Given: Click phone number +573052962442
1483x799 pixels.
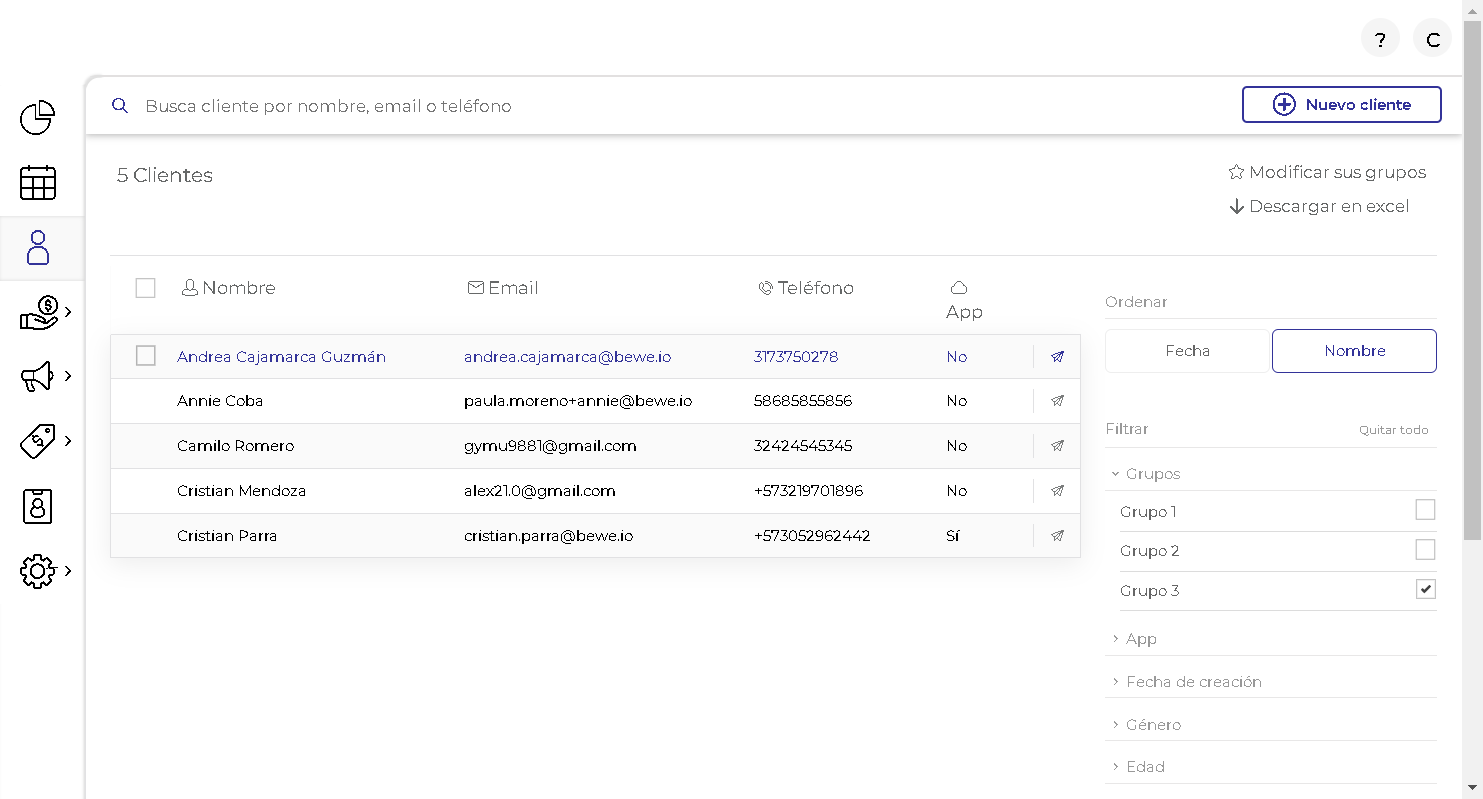Looking at the screenshot, I should point(812,536).
